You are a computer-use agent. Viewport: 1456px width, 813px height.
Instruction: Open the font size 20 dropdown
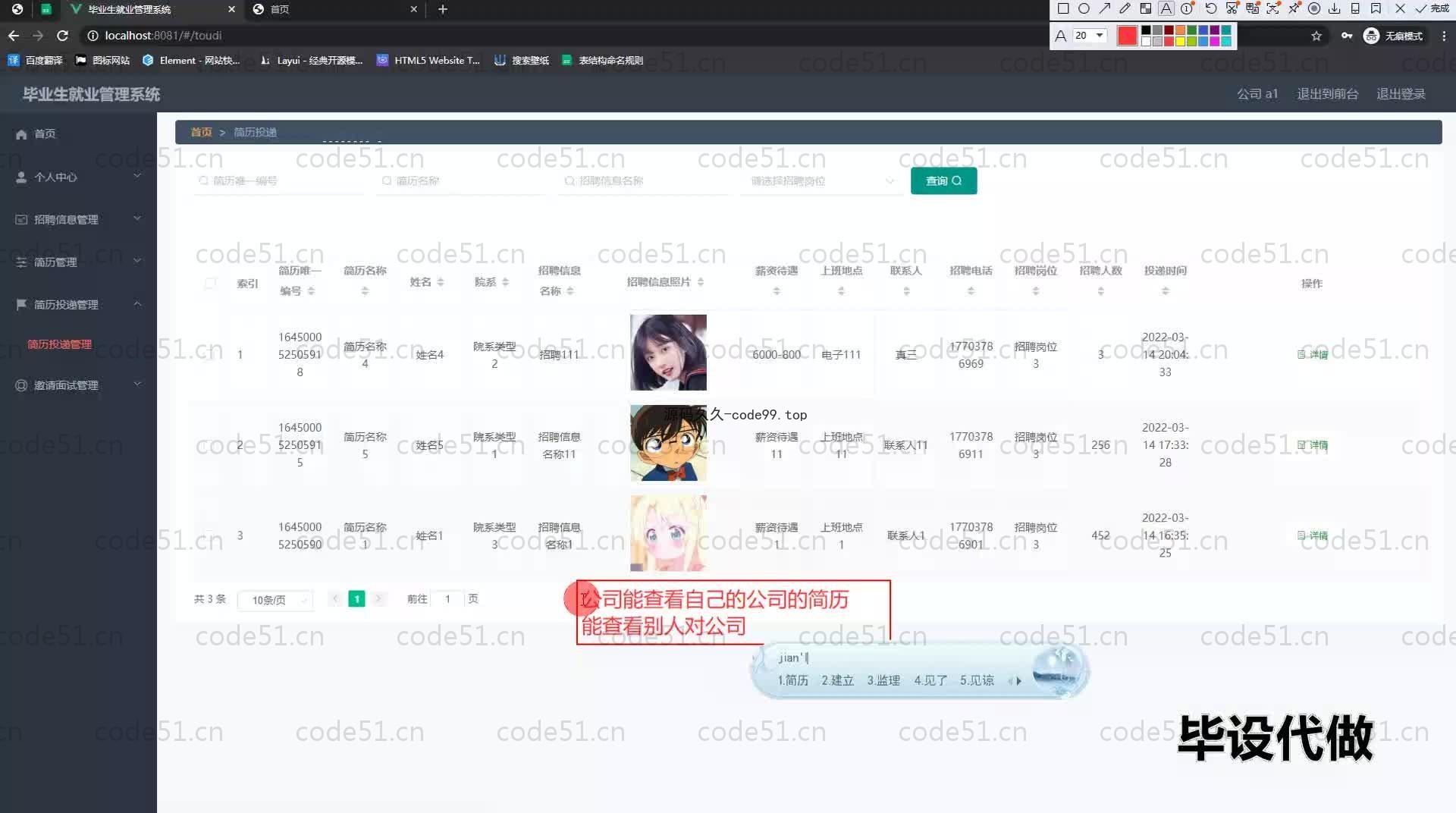[1090, 36]
